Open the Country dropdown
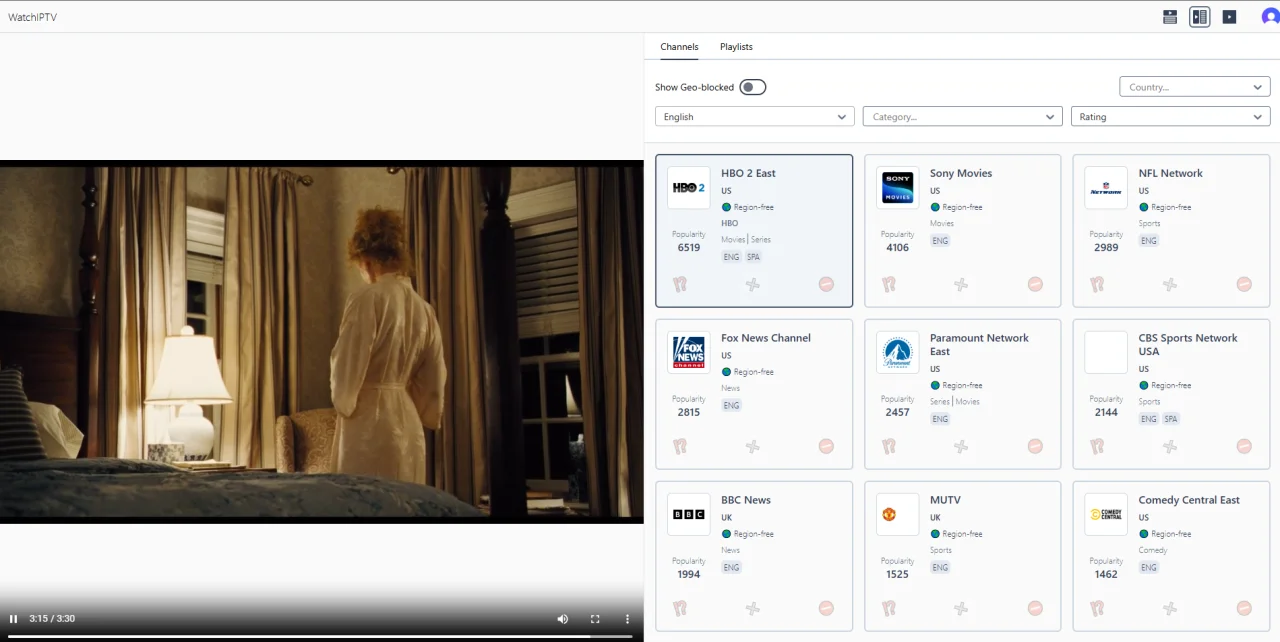1280x642 pixels. pos(1195,87)
